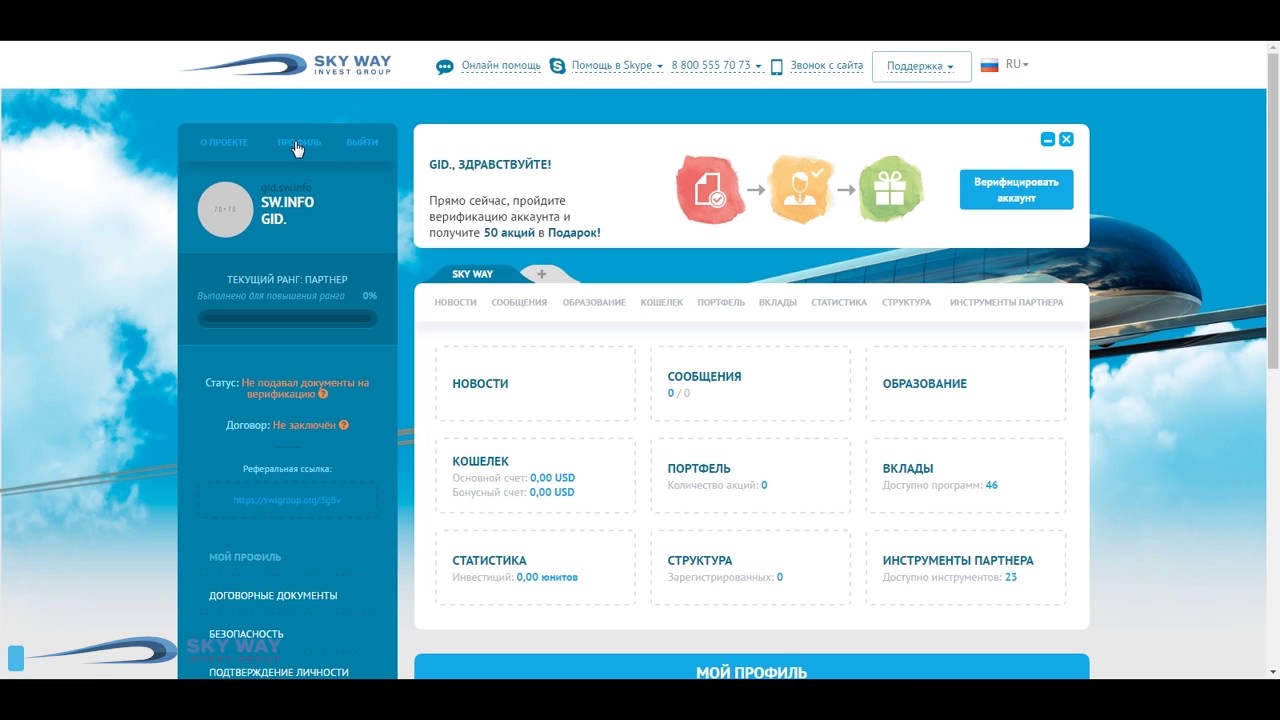Click the 'ОБРАЗОВАНИЕ' dashboard card
1280x720 pixels.
pyautogui.click(x=966, y=384)
